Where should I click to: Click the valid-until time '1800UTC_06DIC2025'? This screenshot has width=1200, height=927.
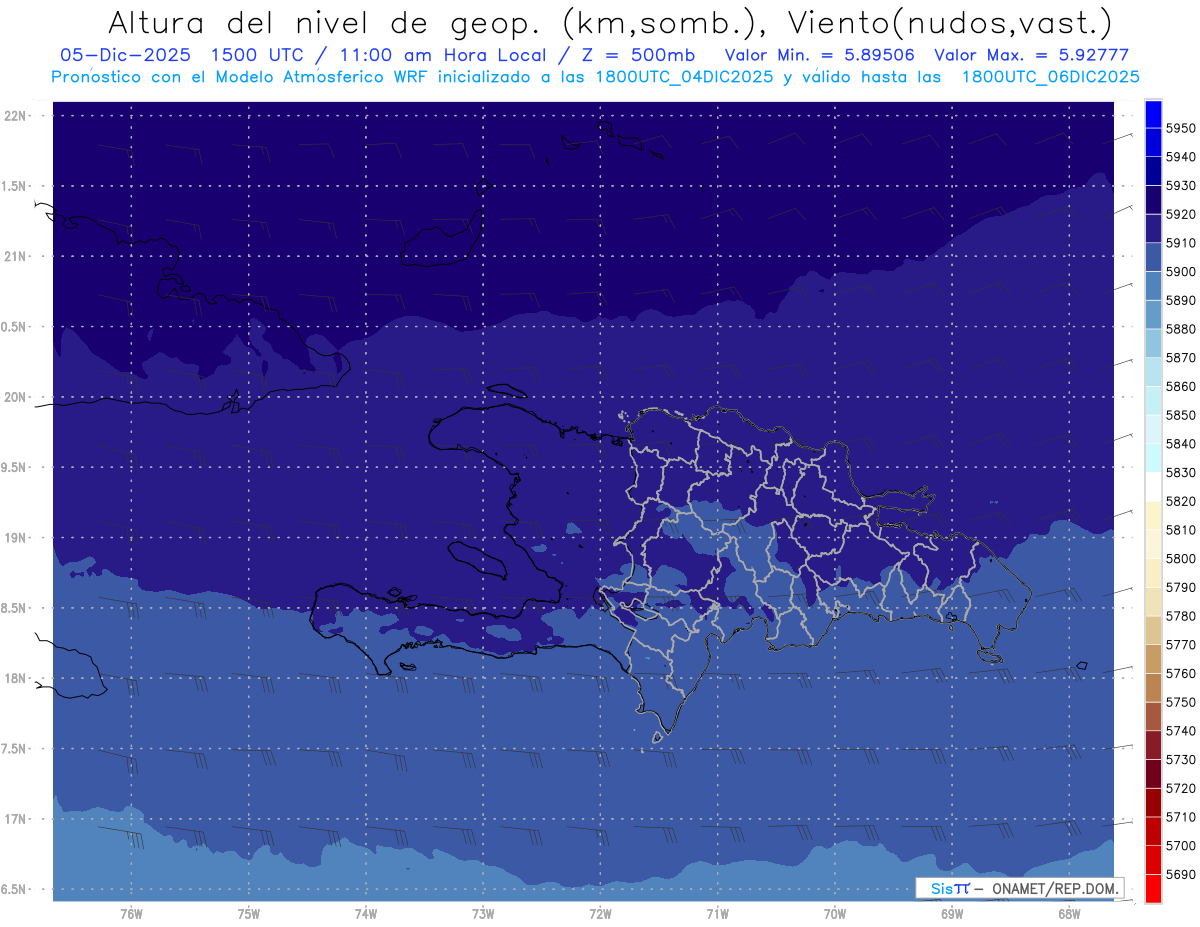point(1050,77)
